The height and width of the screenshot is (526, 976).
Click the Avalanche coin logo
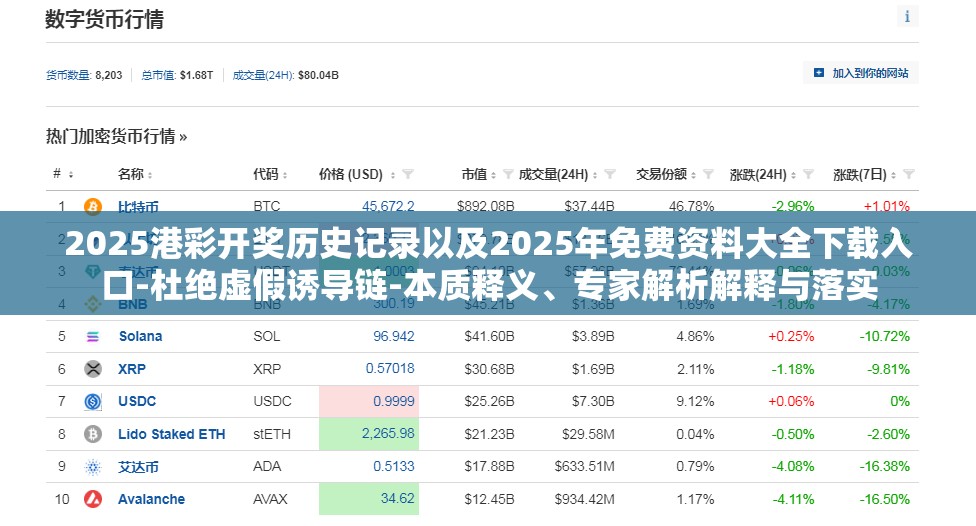[93, 499]
